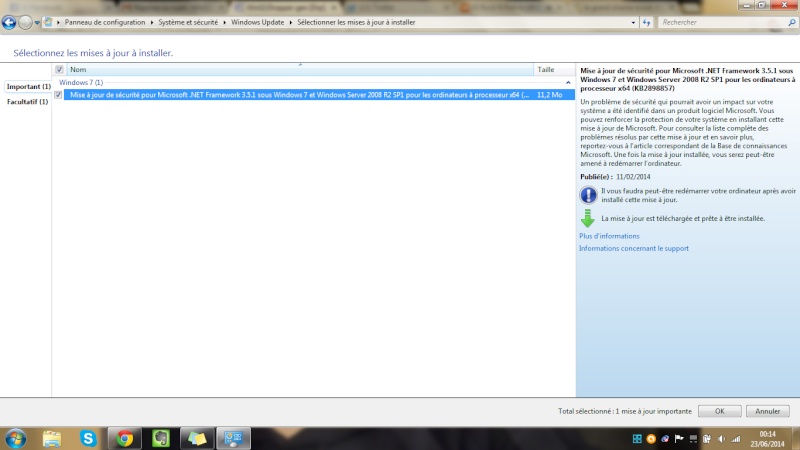Click the search magnifier icon
Viewport: 800px width, 450px height.
pyautogui.click(x=791, y=22)
